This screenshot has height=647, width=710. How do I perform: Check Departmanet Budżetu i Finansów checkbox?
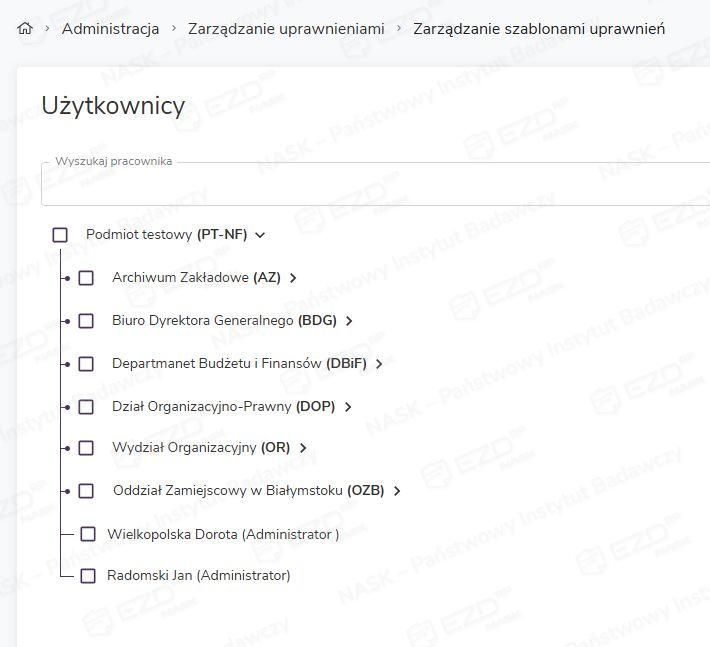[x=86, y=364]
